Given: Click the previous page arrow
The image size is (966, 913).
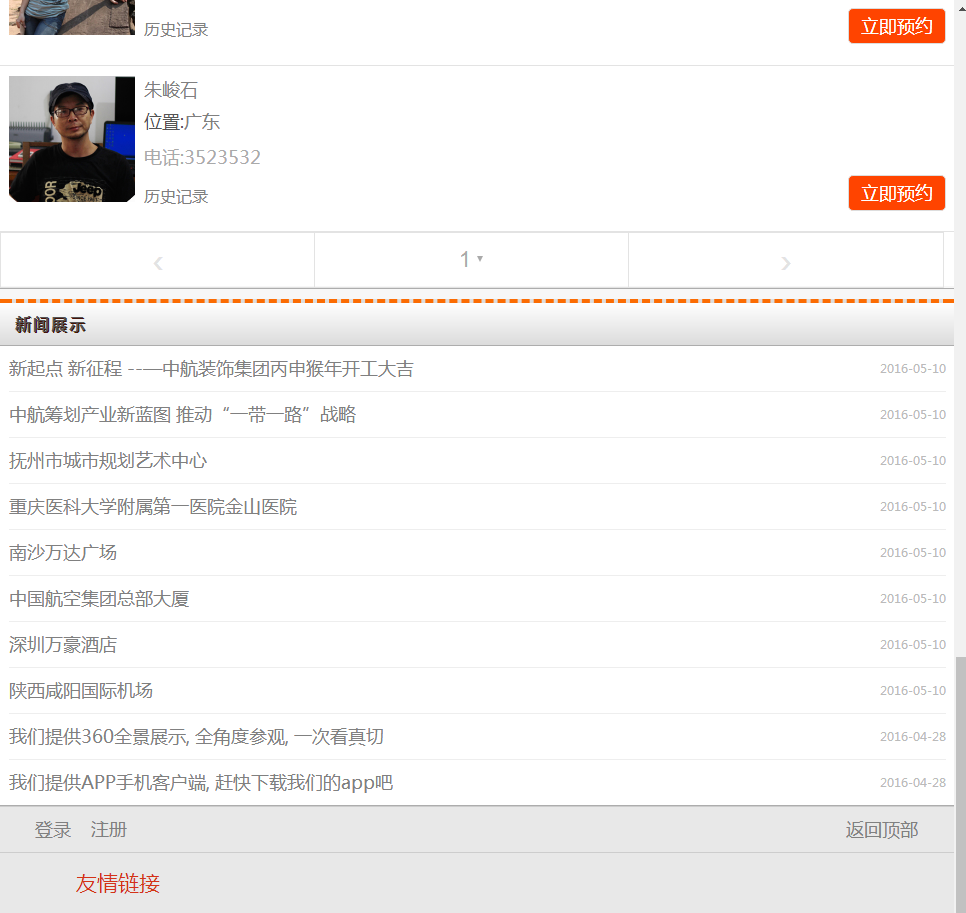Looking at the screenshot, I should coord(158,262).
